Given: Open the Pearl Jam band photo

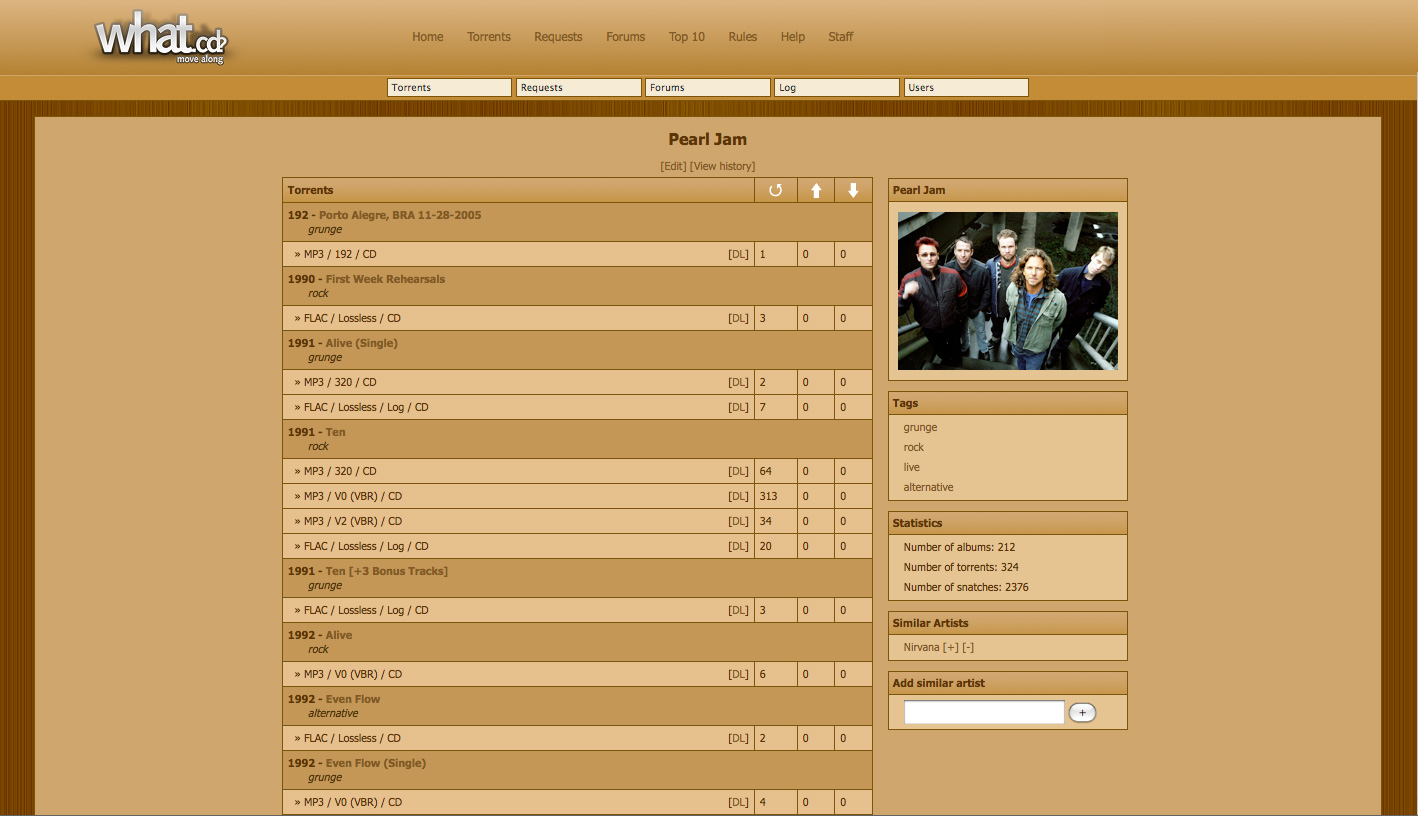Looking at the screenshot, I should [x=1007, y=291].
